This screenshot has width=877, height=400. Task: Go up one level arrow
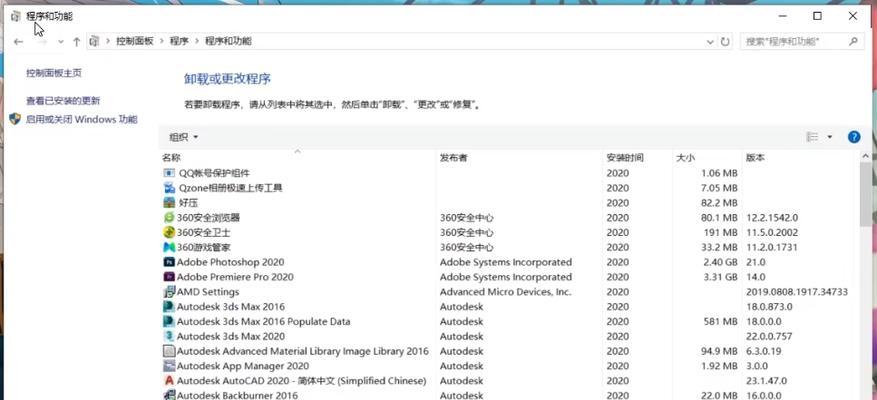pos(77,41)
